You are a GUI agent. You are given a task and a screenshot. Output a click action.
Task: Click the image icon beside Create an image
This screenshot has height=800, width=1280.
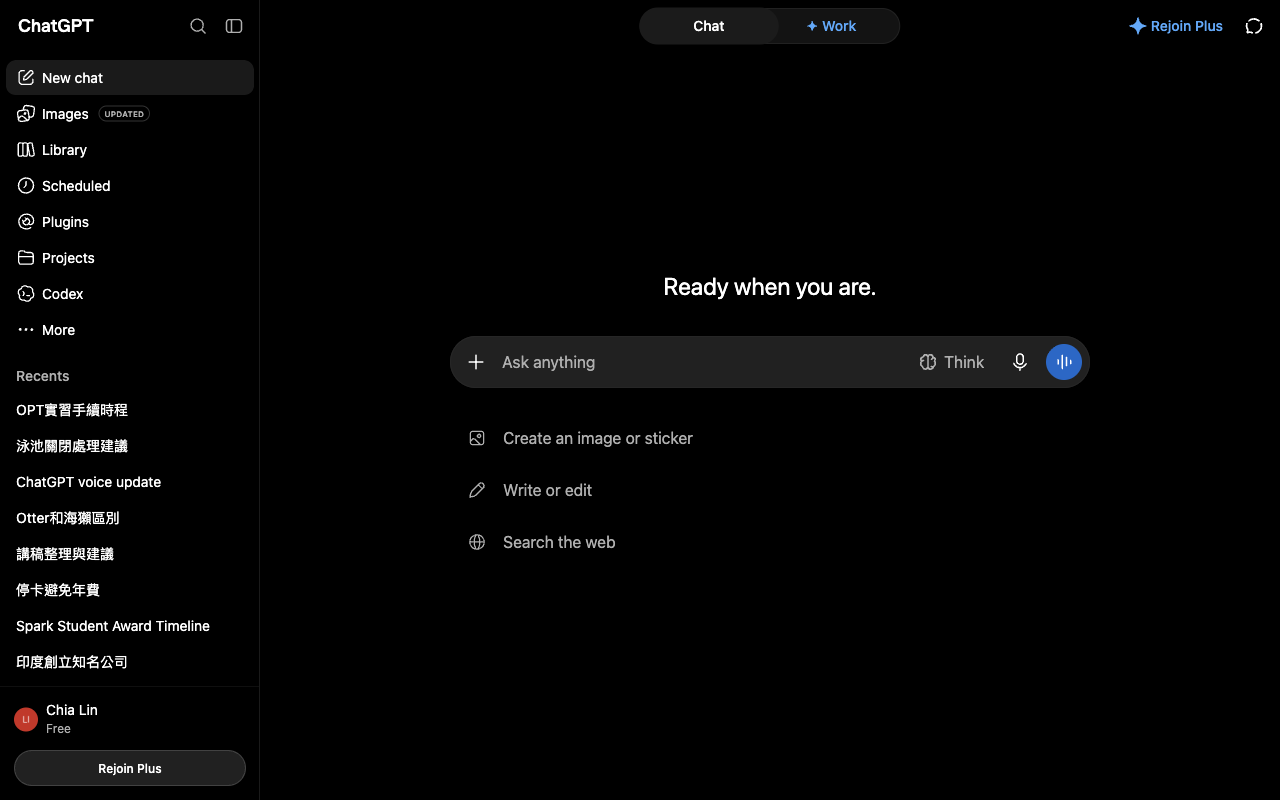click(477, 438)
